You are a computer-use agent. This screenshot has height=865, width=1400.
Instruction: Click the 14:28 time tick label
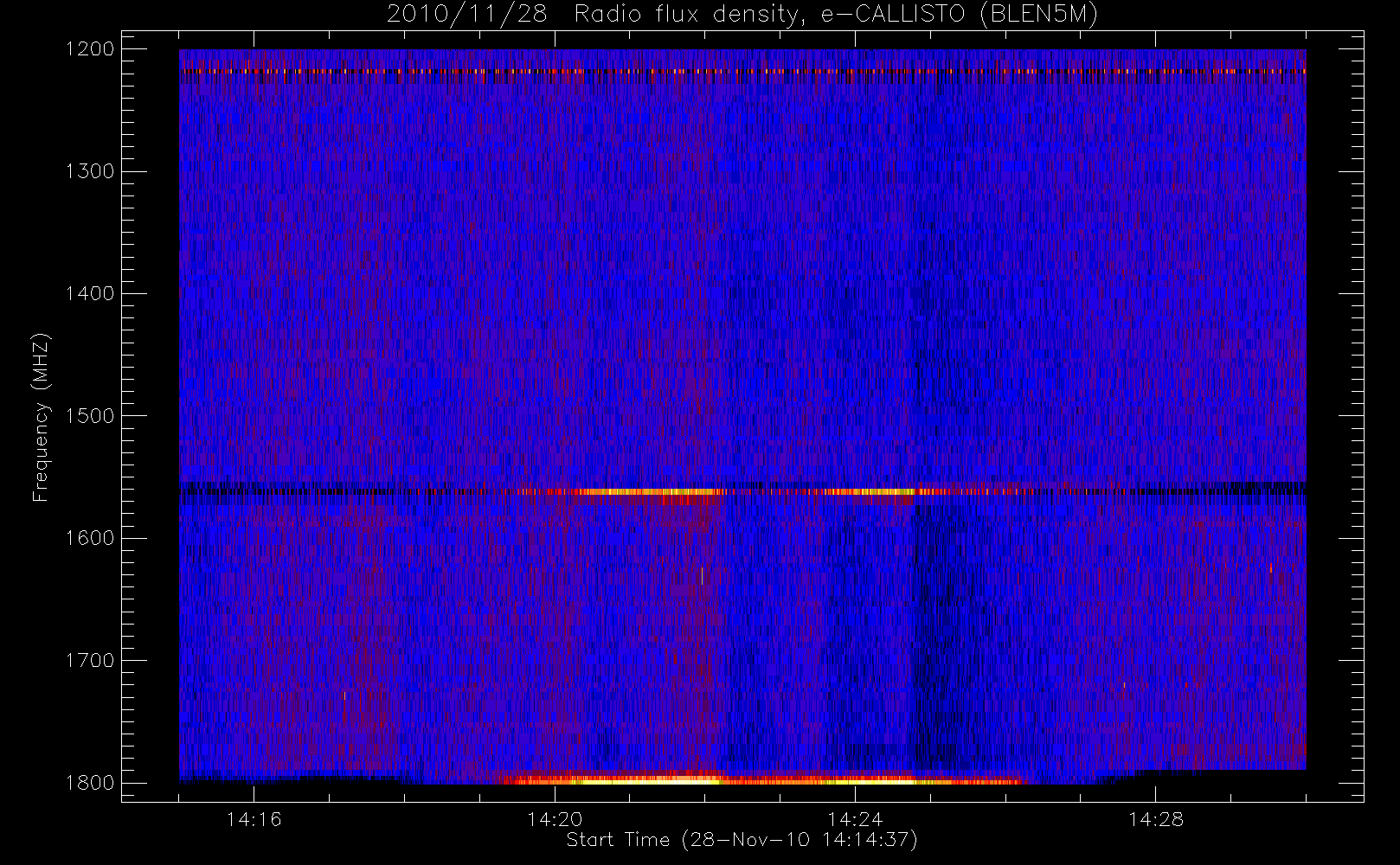1156,818
